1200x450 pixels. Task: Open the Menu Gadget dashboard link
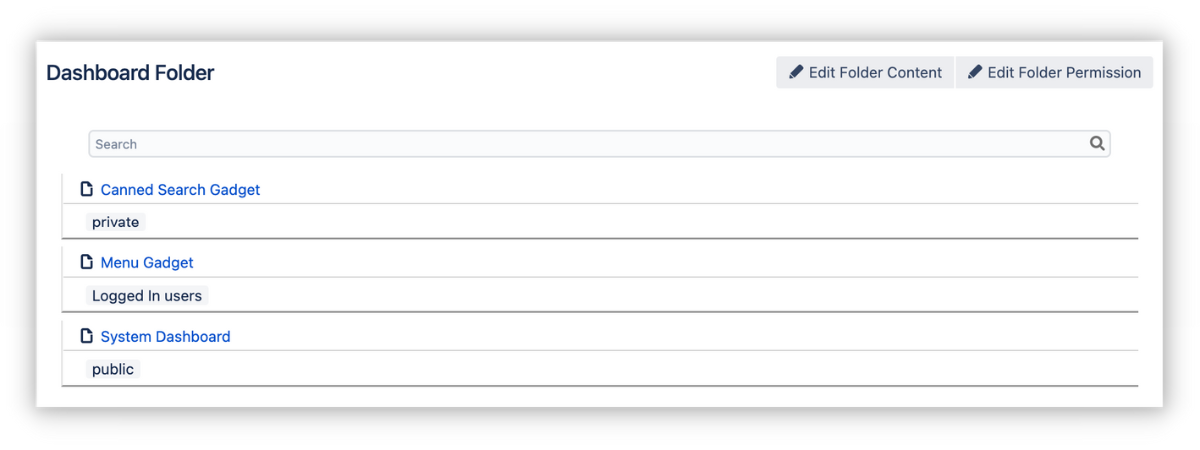pyautogui.click(x=147, y=263)
